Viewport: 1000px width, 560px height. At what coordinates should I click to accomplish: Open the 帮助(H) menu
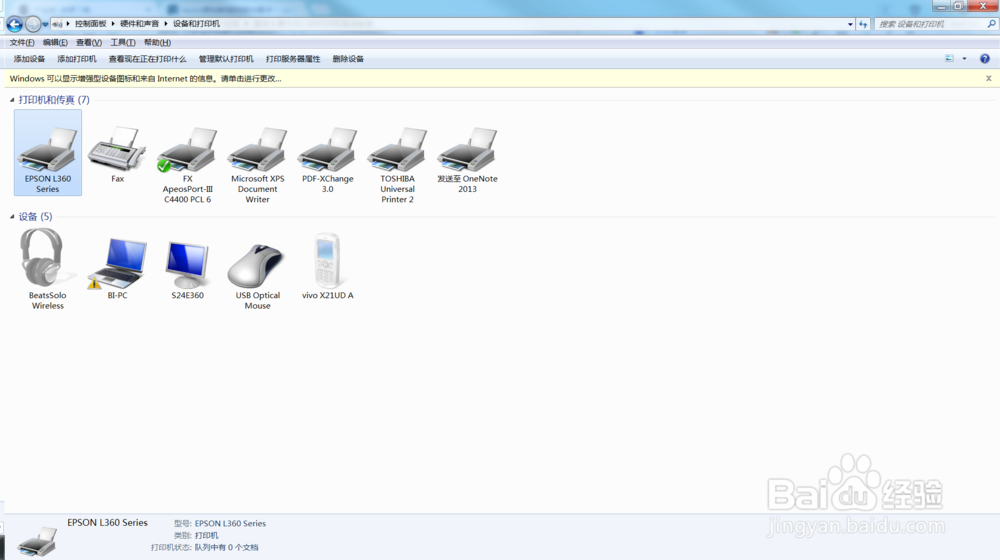point(157,43)
